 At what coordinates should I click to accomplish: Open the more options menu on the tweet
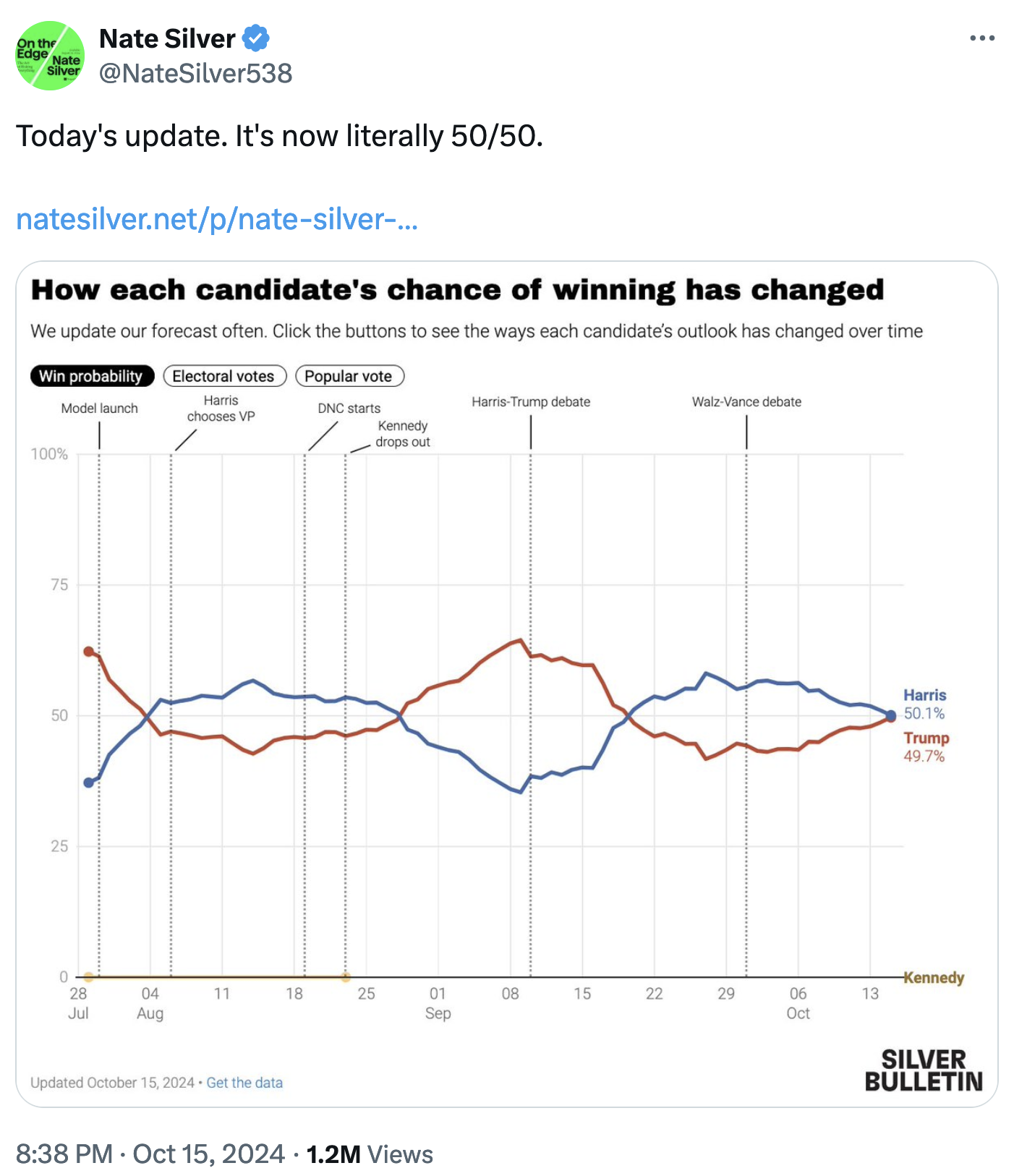coord(981,38)
